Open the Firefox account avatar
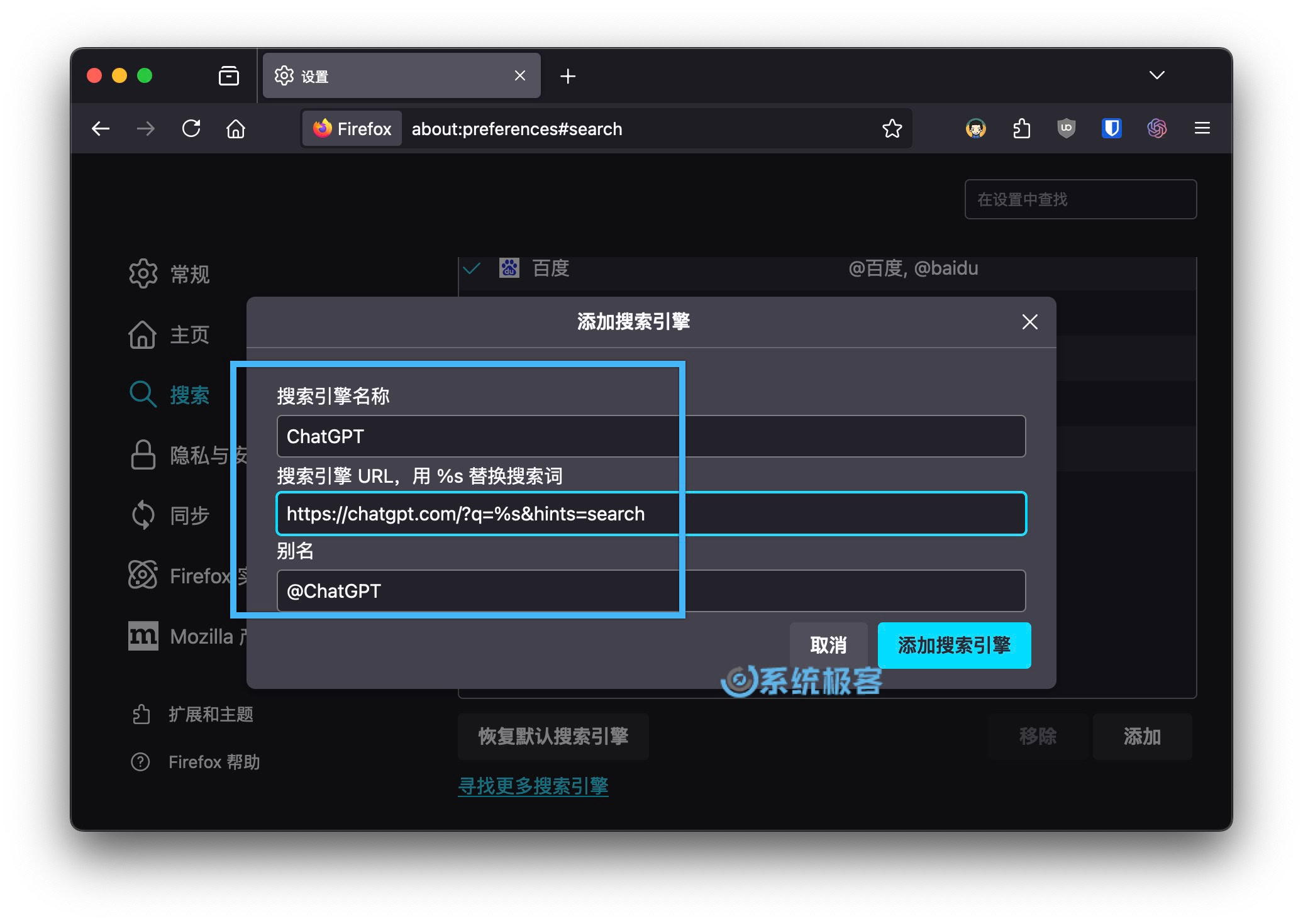Viewport: 1303px width, 924px height. point(975,129)
